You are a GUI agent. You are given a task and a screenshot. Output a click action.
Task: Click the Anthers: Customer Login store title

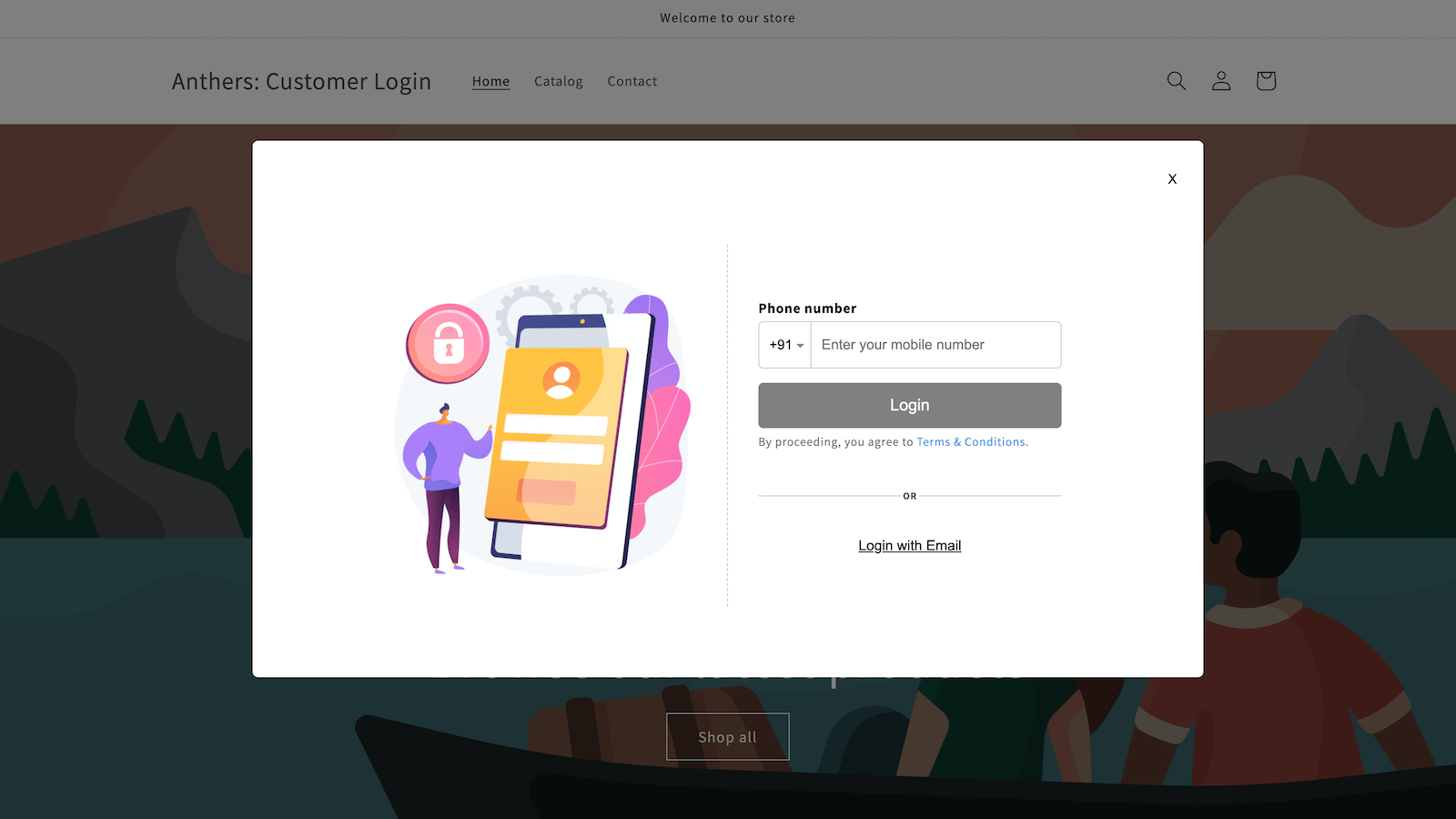[301, 81]
